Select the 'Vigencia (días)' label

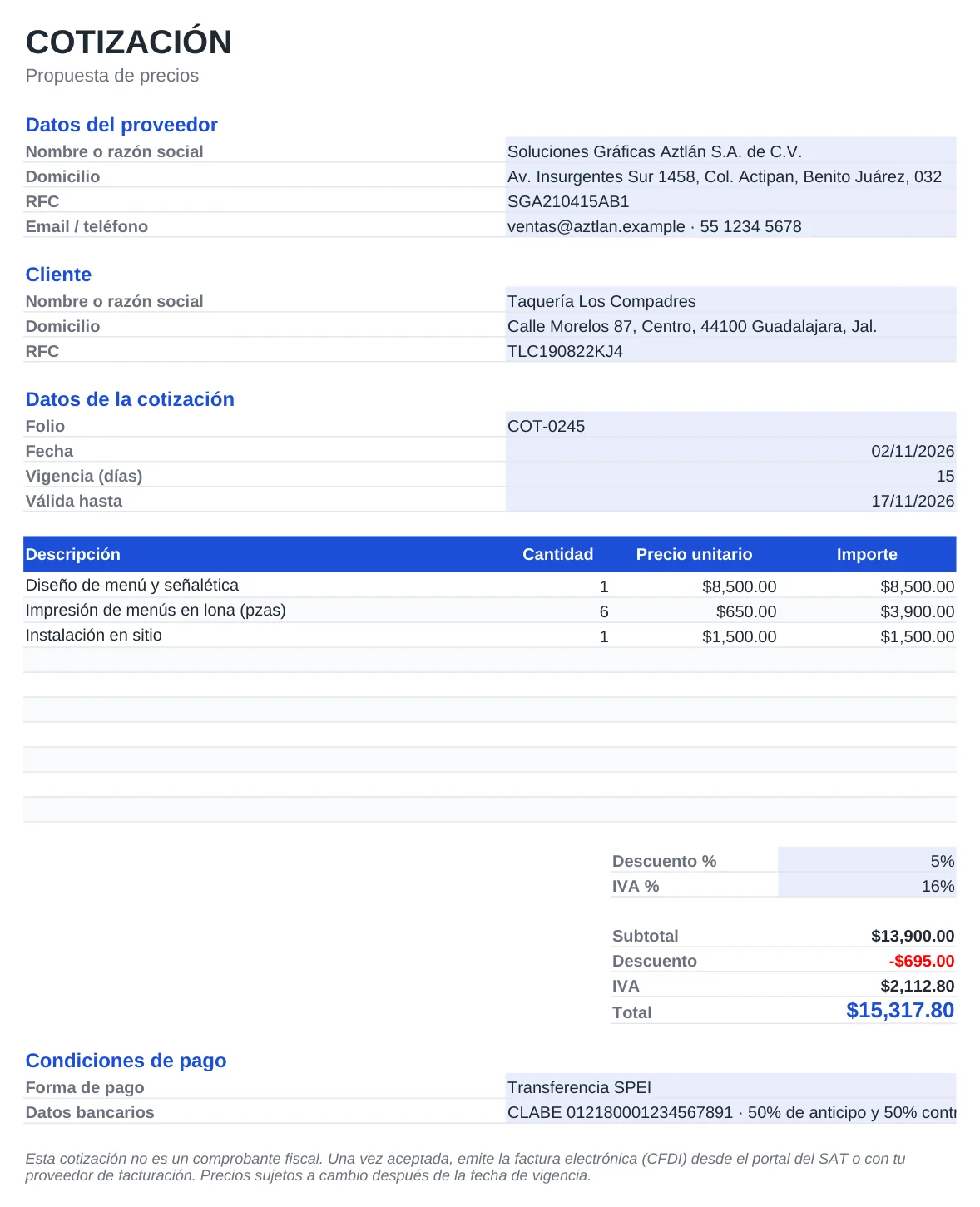pos(84,476)
